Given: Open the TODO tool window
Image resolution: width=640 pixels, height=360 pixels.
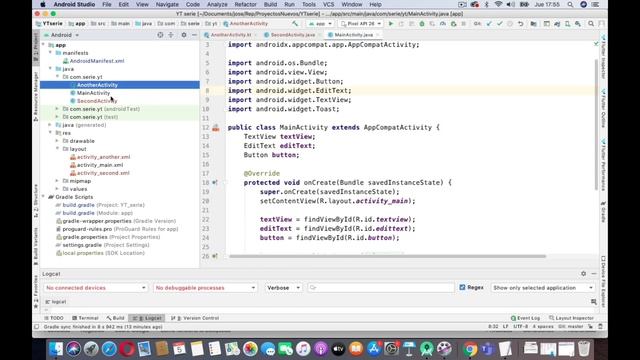Looking at the screenshot, I should click(54, 318).
